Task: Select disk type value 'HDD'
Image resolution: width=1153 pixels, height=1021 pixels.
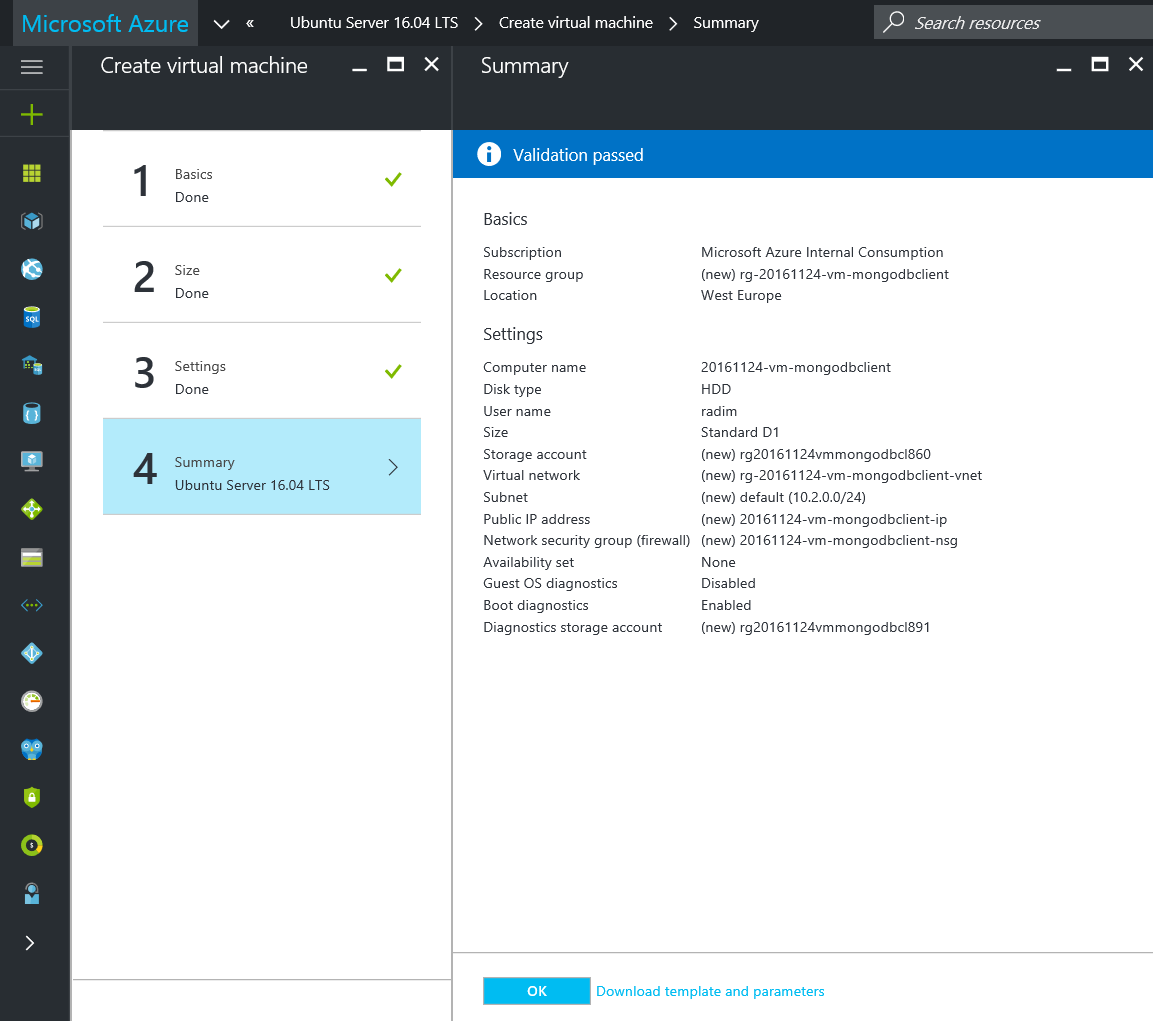Action: [716, 389]
